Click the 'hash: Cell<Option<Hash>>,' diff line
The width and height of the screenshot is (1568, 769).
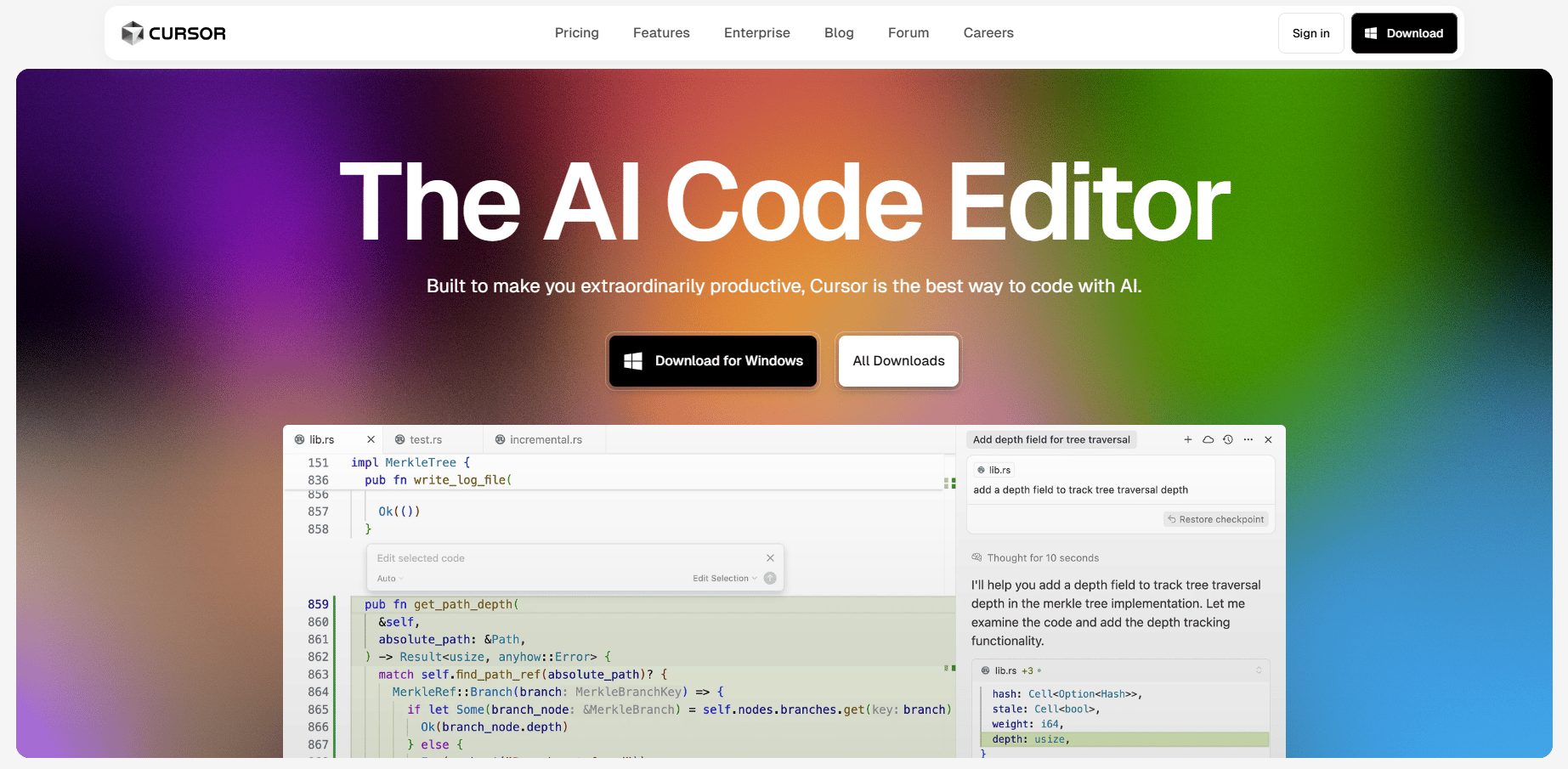[x=1067, y=694]
